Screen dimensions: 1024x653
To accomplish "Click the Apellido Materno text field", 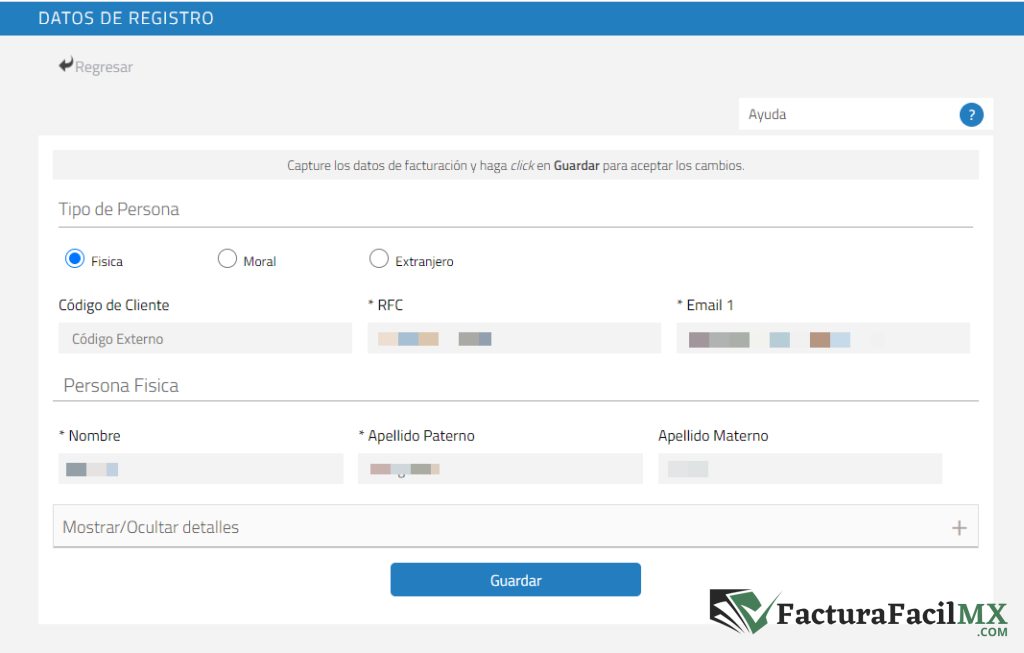I will coord(800,469).
